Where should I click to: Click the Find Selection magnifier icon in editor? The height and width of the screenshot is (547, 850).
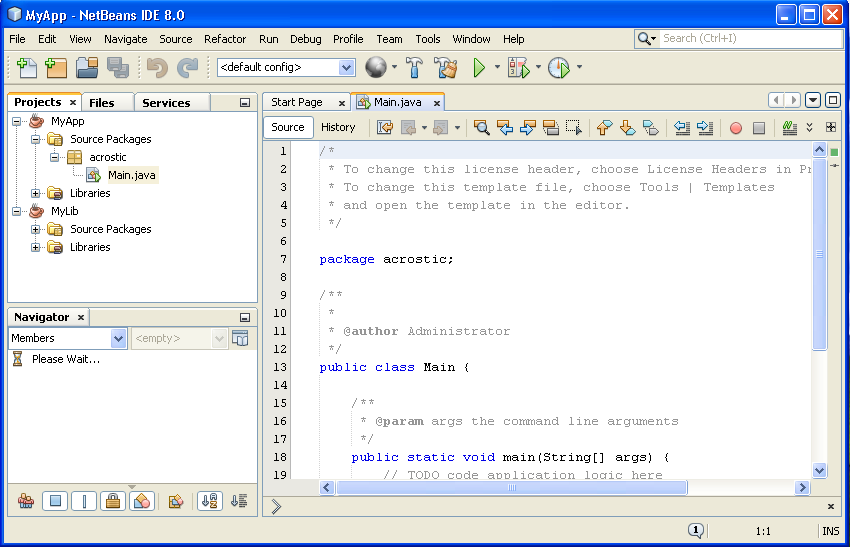point(482,128)
